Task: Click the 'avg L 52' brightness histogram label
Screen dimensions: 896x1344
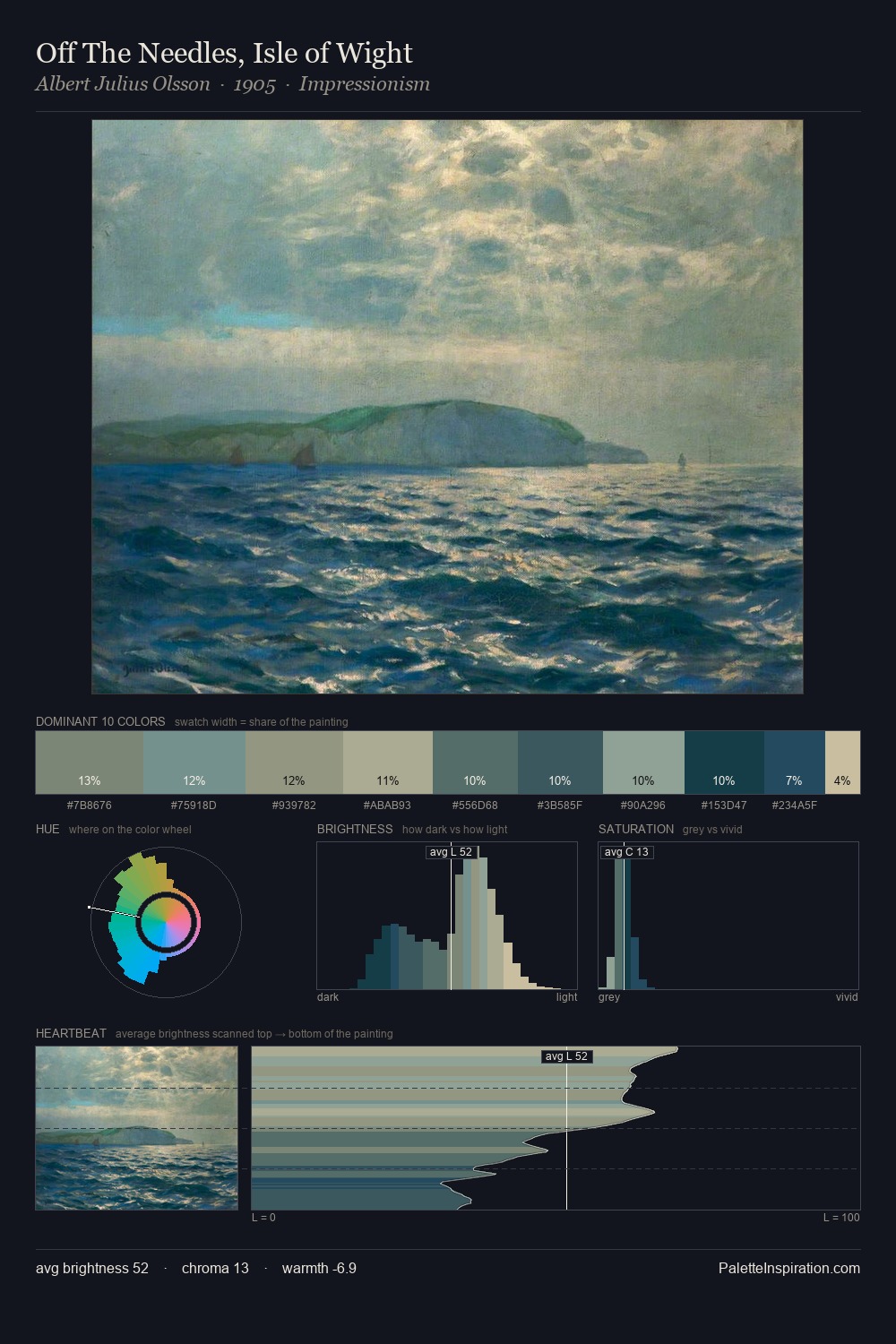Action: coord(451,852)
